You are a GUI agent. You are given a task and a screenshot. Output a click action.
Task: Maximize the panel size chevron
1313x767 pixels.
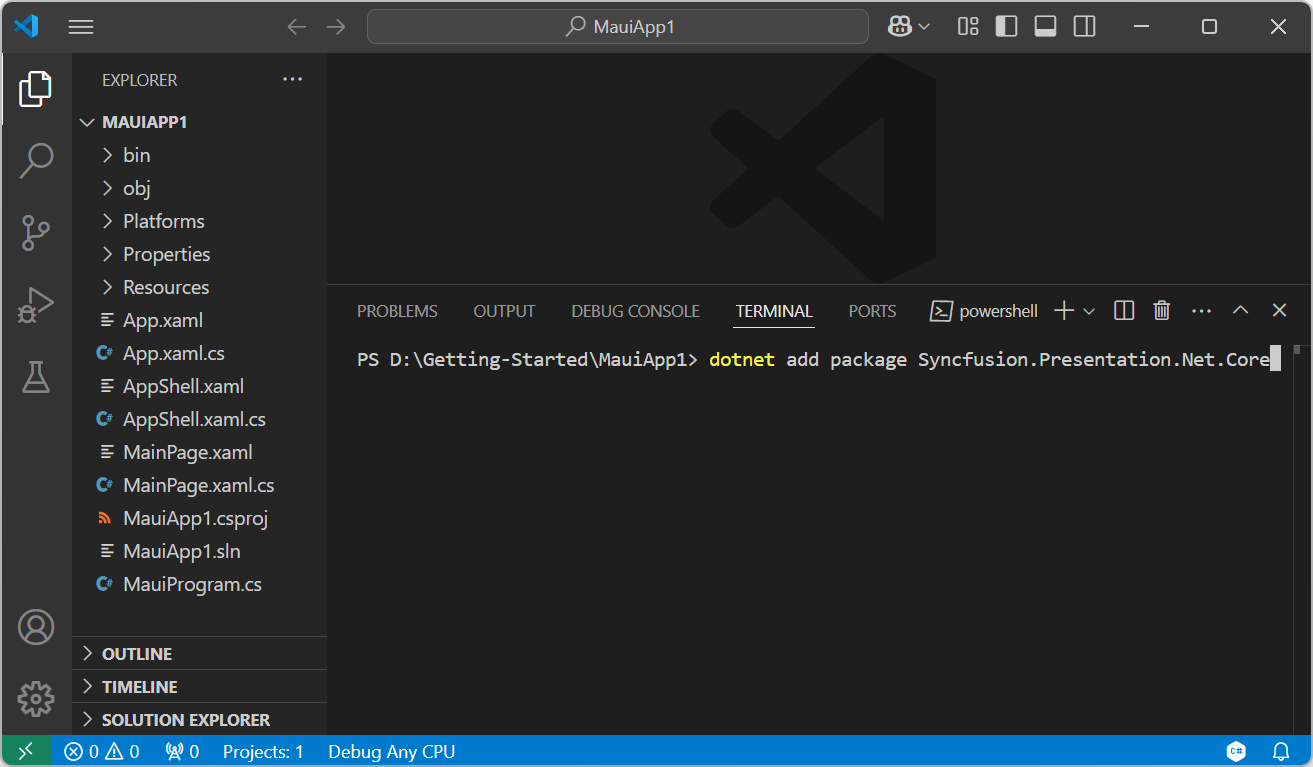pos(1240,311)
